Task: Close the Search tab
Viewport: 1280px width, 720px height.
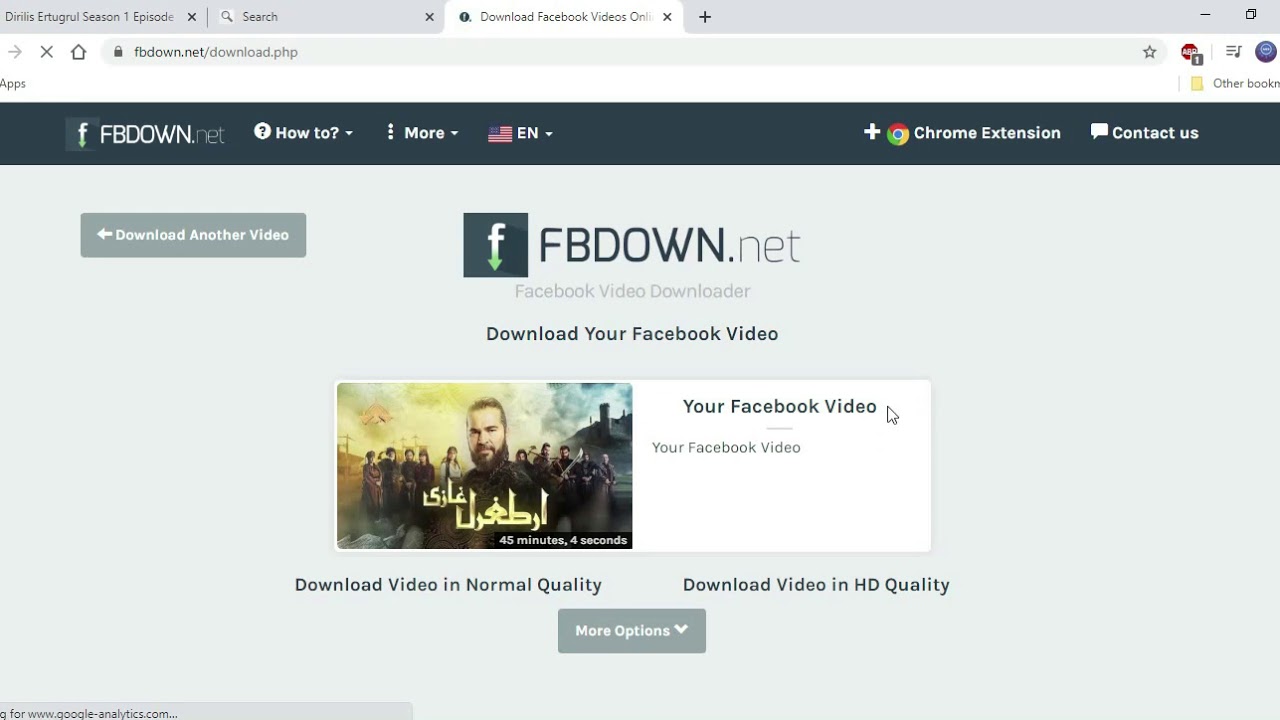Action: pyautogui.click(x=430, y=17)
